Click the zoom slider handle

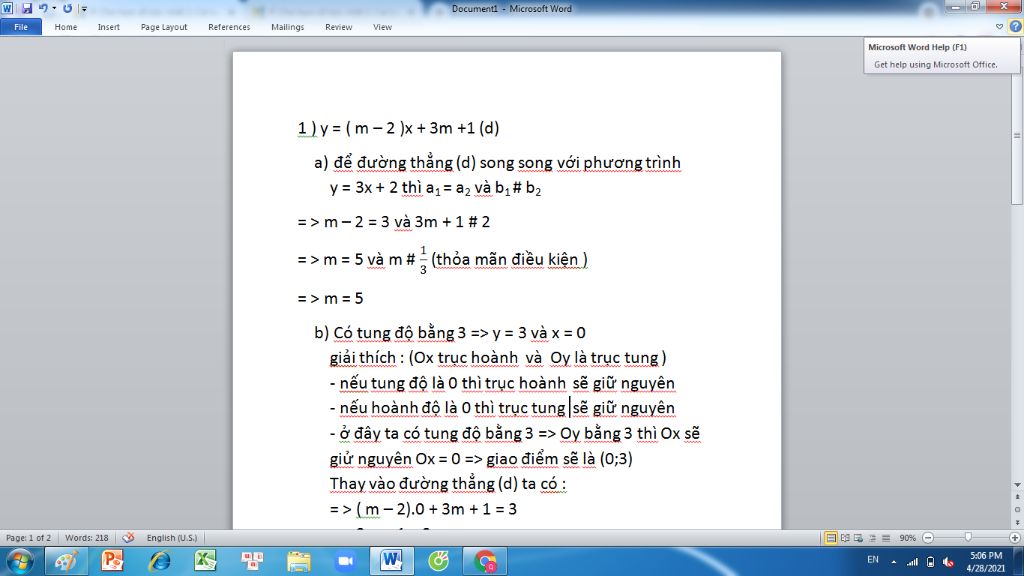pos(968,537)
